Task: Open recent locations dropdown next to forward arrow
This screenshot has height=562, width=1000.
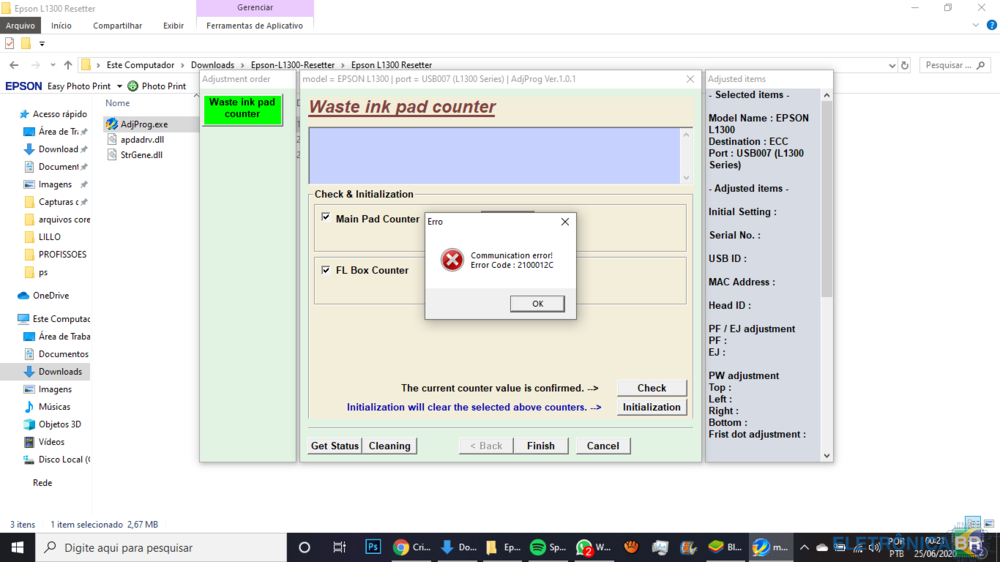Action: coord(52,65)
